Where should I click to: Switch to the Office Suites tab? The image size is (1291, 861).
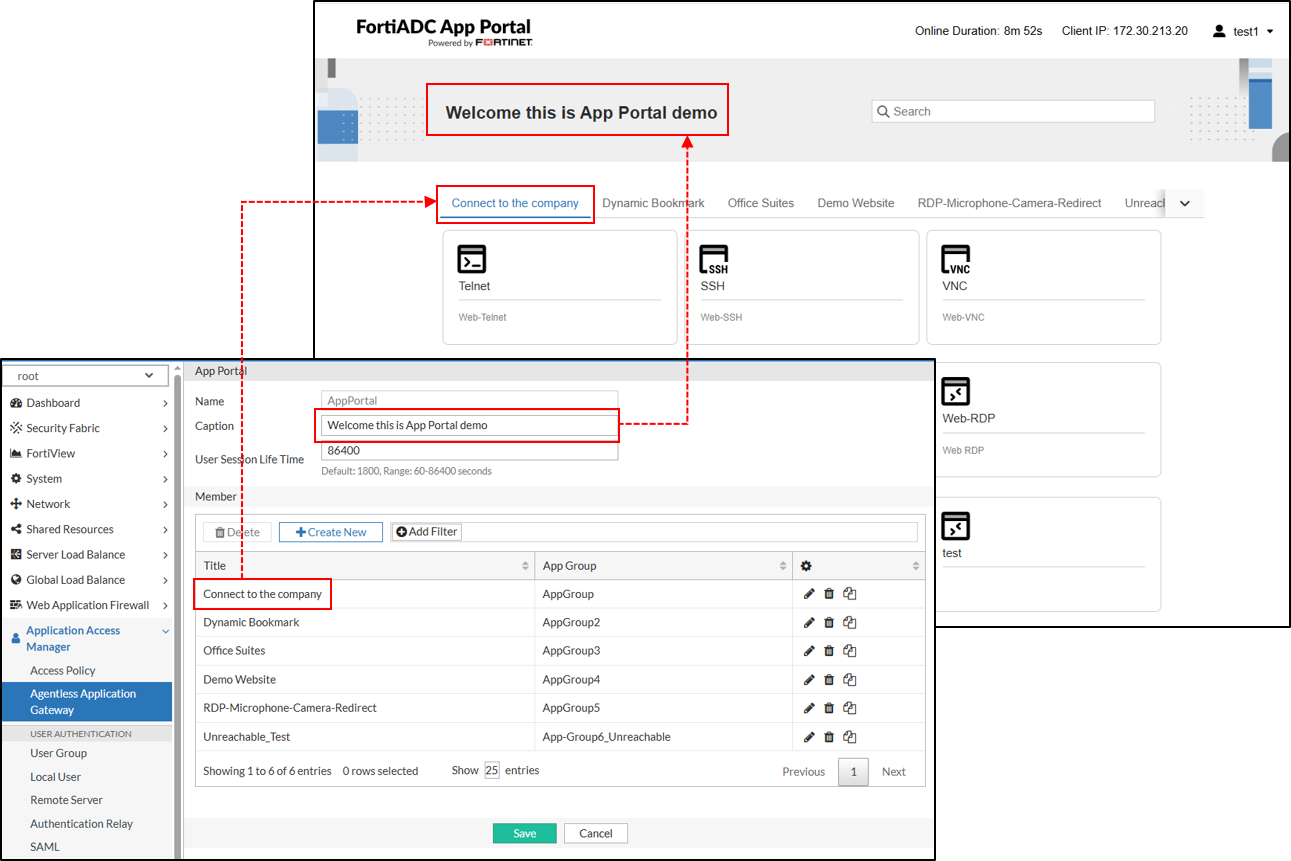click(760, 203)
